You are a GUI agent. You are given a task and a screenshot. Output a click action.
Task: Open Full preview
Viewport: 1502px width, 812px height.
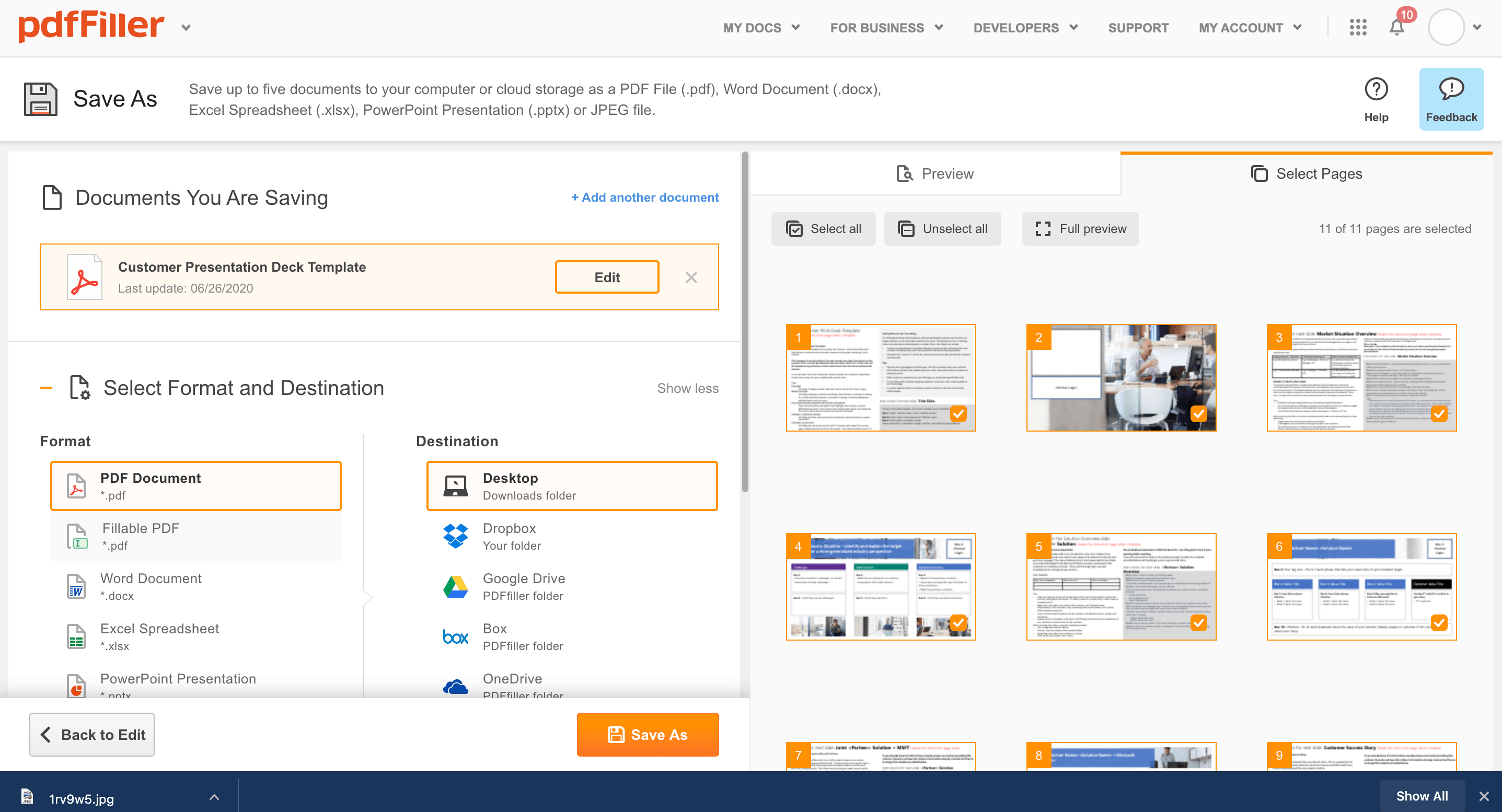pos(1080,228)
